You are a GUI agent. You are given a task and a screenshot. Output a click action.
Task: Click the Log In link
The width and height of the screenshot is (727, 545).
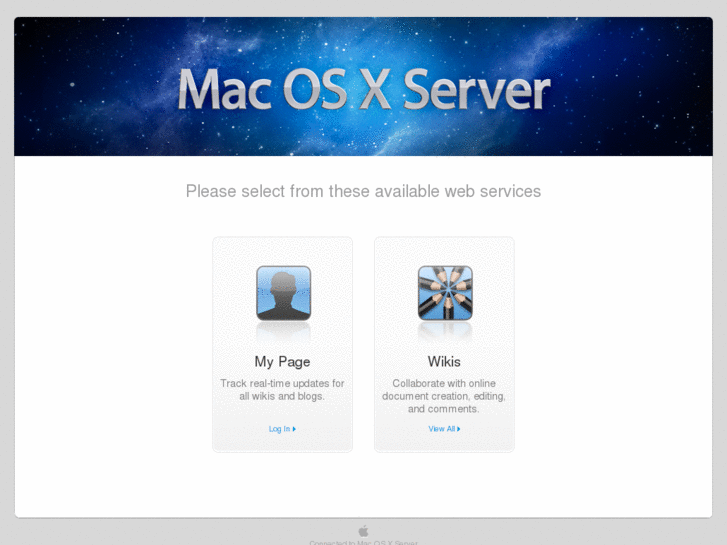tap(282, 429)
